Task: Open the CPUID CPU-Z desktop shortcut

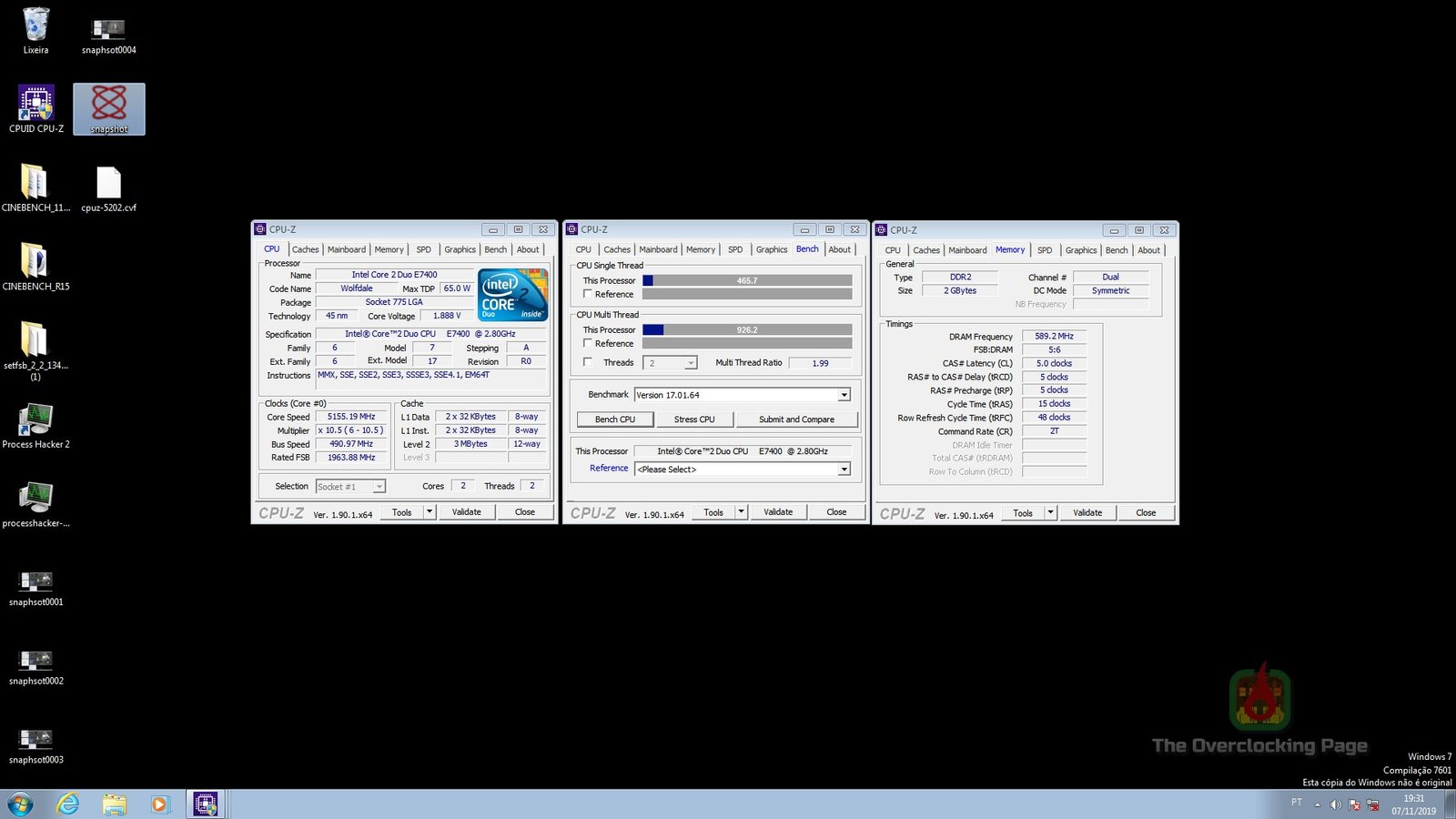Action: click(35, 105)
